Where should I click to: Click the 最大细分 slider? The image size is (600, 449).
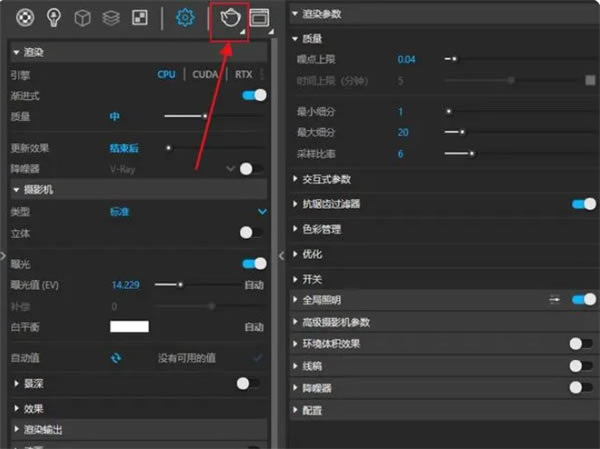519,132
